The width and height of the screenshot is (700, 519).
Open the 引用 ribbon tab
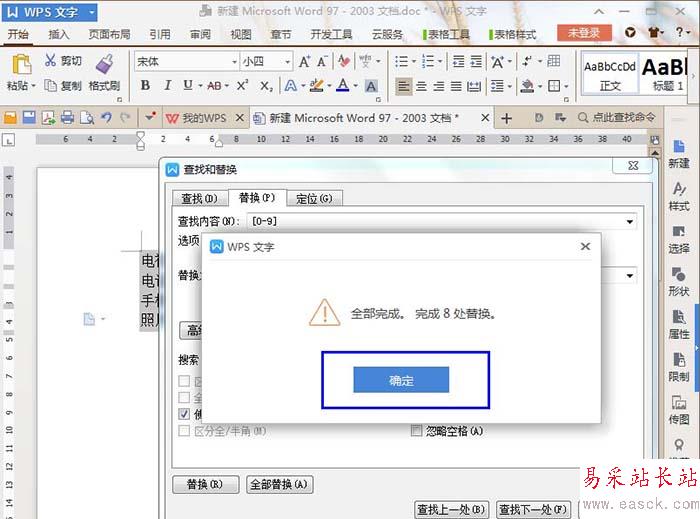pos(160,34)
